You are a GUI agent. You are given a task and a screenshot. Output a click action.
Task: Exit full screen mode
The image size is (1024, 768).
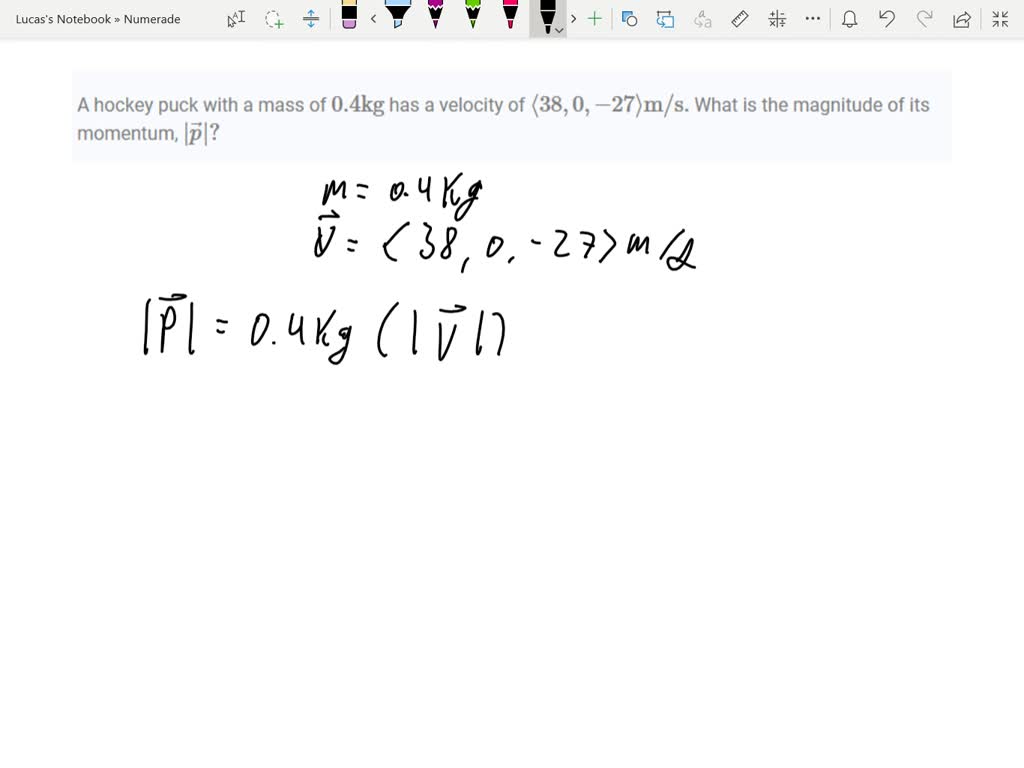point(1000,19)
